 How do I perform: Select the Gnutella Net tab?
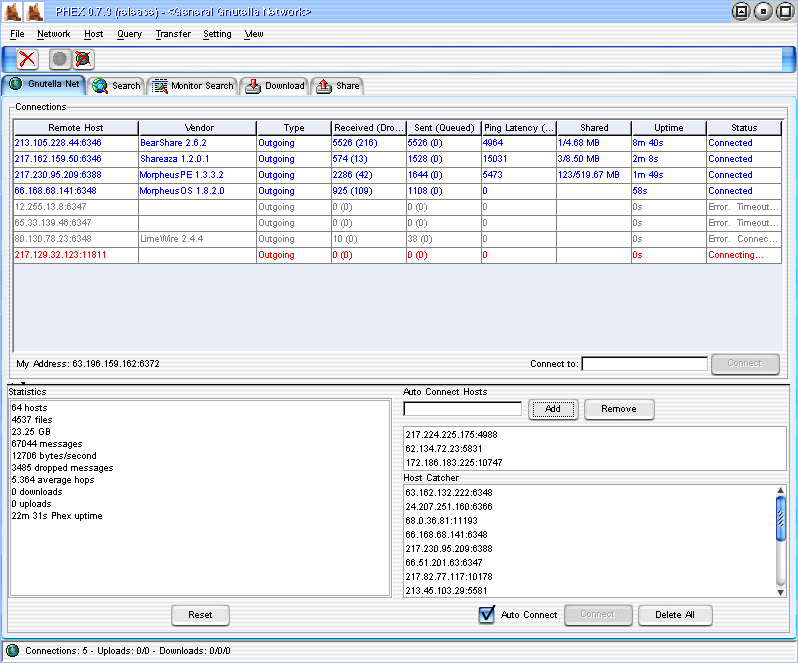click(x=44, y=84)
